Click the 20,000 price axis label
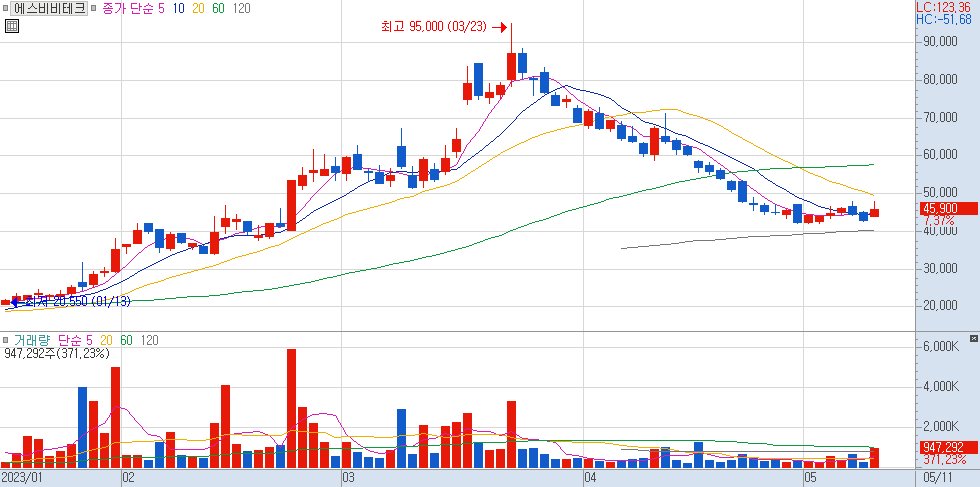 pos(940,306)
